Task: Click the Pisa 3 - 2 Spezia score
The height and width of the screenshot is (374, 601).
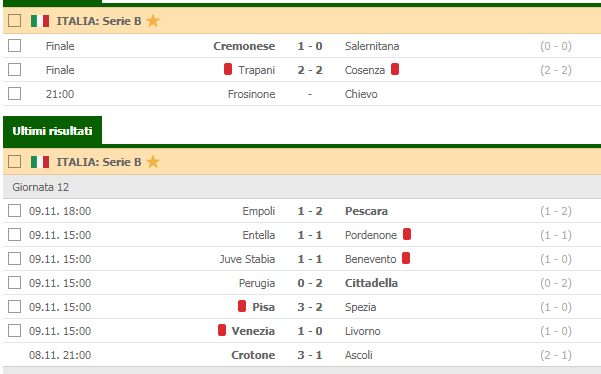Action: pos(310,307)
